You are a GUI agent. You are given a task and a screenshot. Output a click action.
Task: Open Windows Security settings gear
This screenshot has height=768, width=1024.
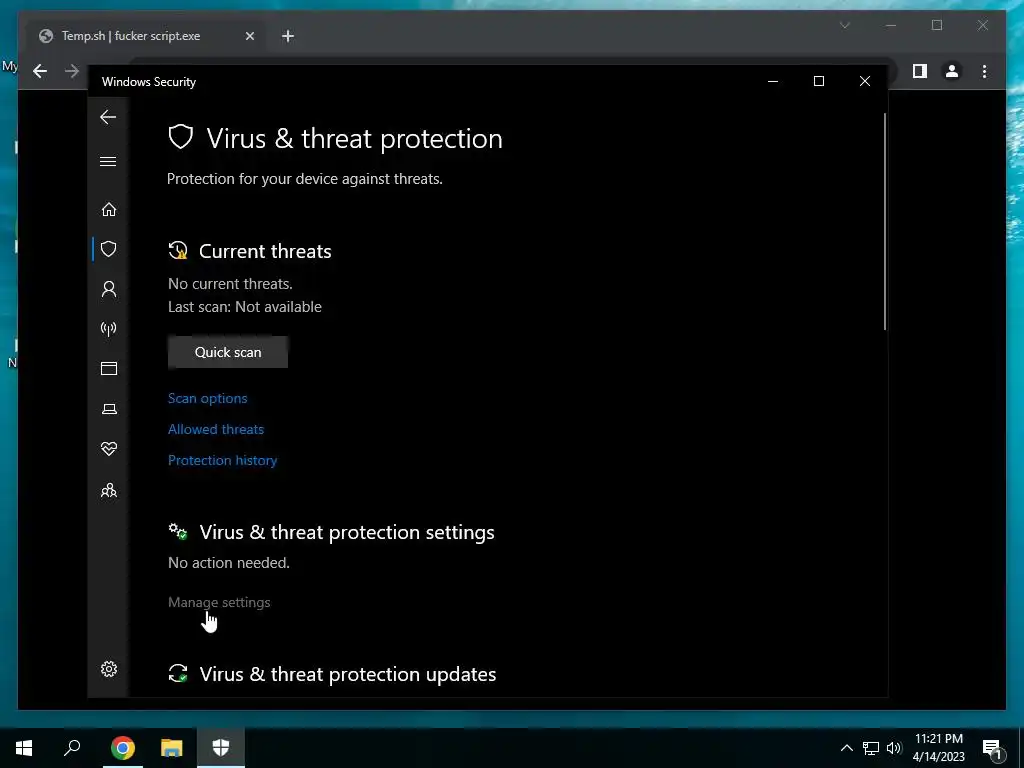tap(108, 669)
